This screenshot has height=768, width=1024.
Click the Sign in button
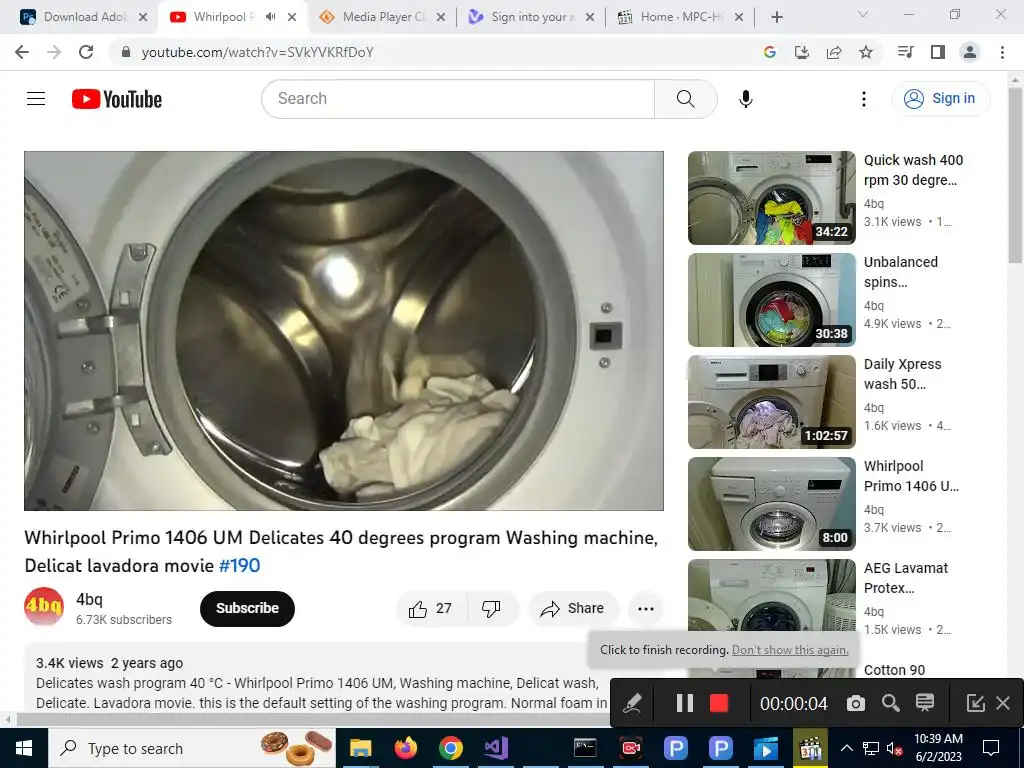pos(940,99)
